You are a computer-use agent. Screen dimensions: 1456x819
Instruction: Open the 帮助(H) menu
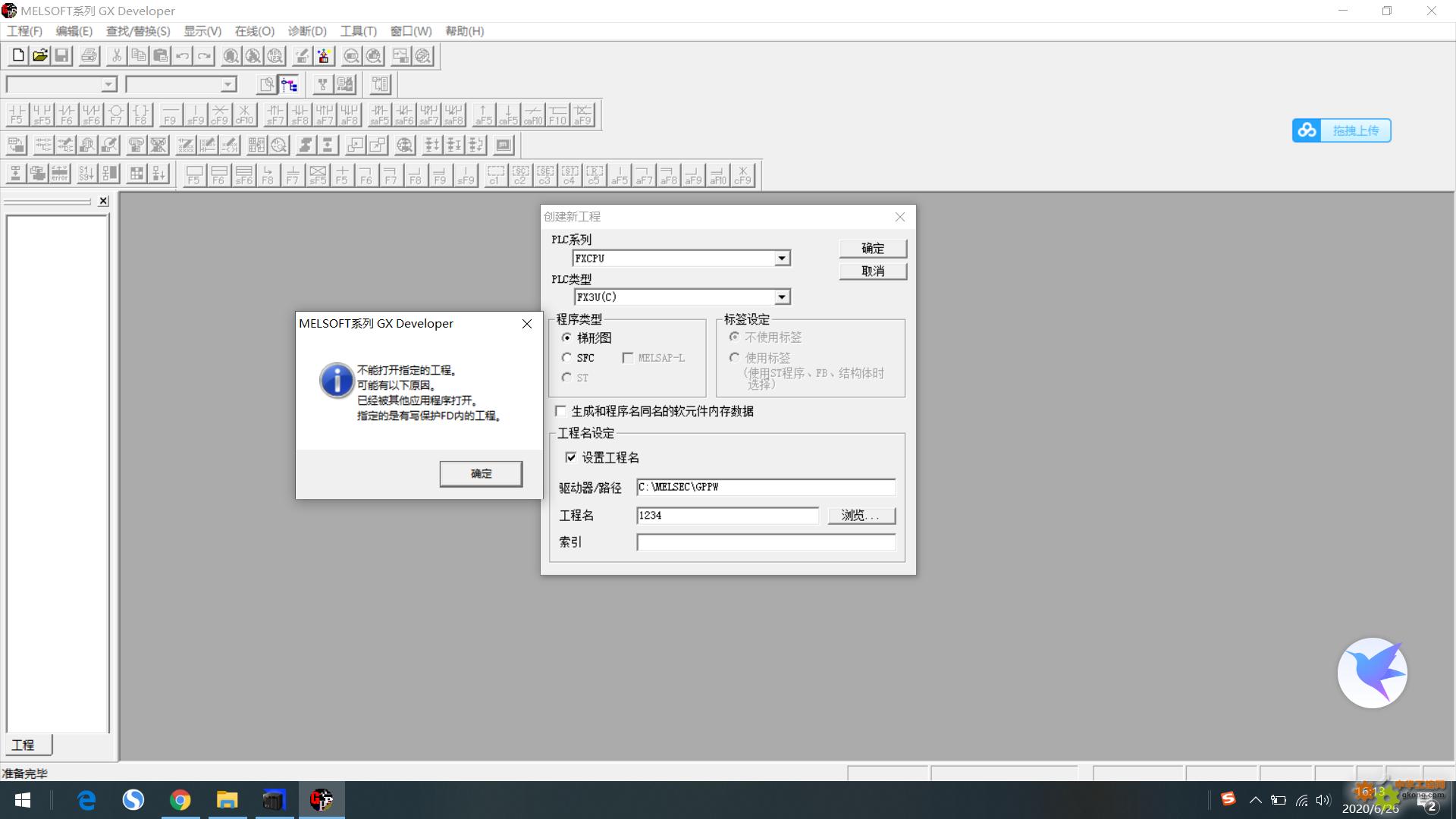coord(465,31)
